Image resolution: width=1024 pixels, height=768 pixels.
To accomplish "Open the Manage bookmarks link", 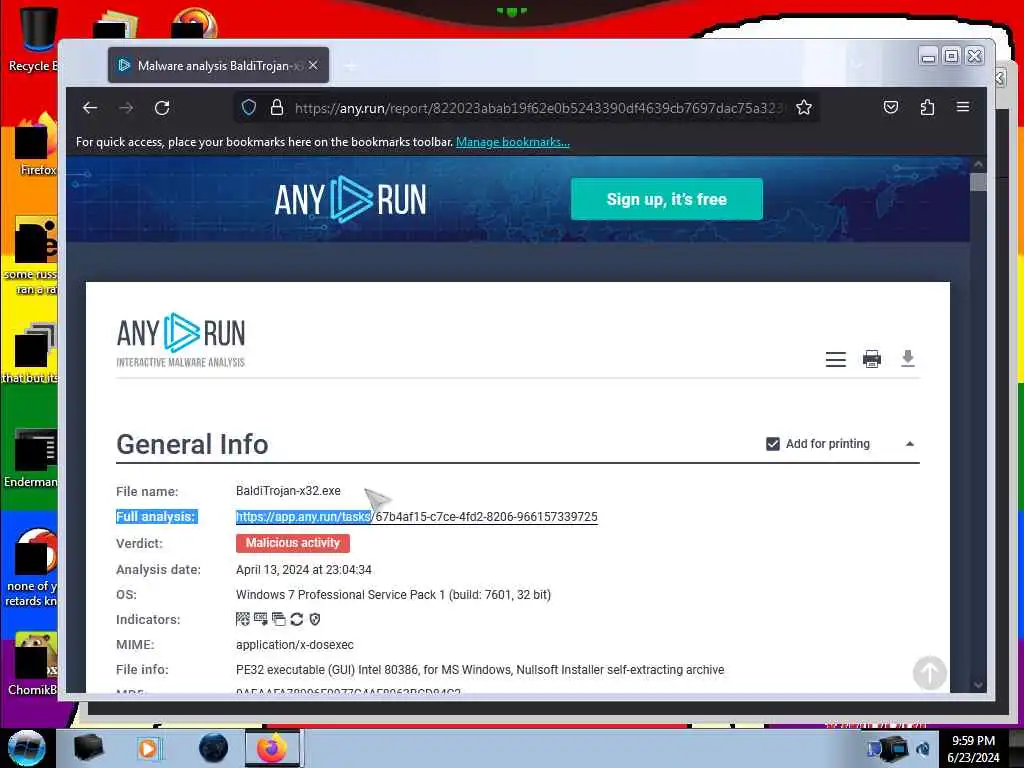I will click(513, 142).
